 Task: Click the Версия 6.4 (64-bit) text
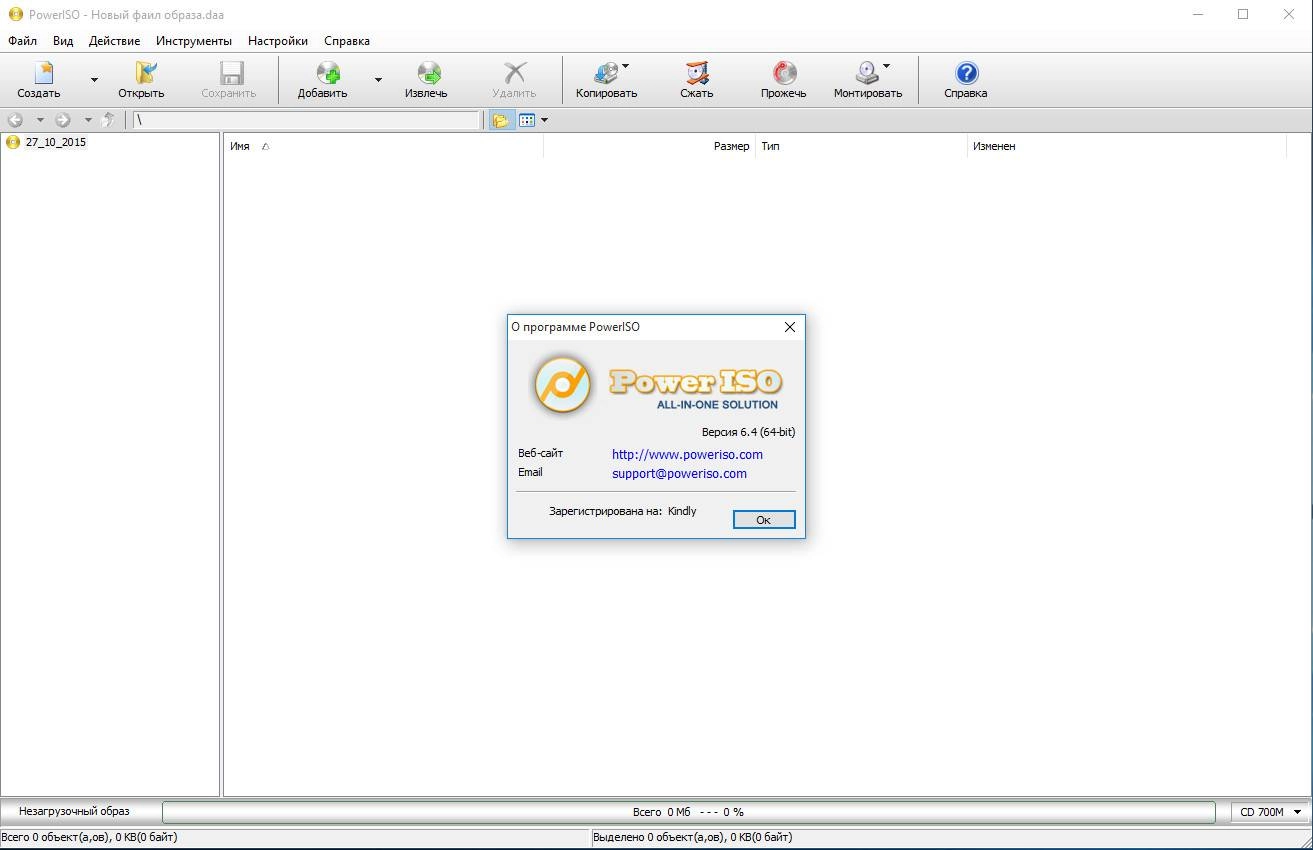[x=748, y=432]
